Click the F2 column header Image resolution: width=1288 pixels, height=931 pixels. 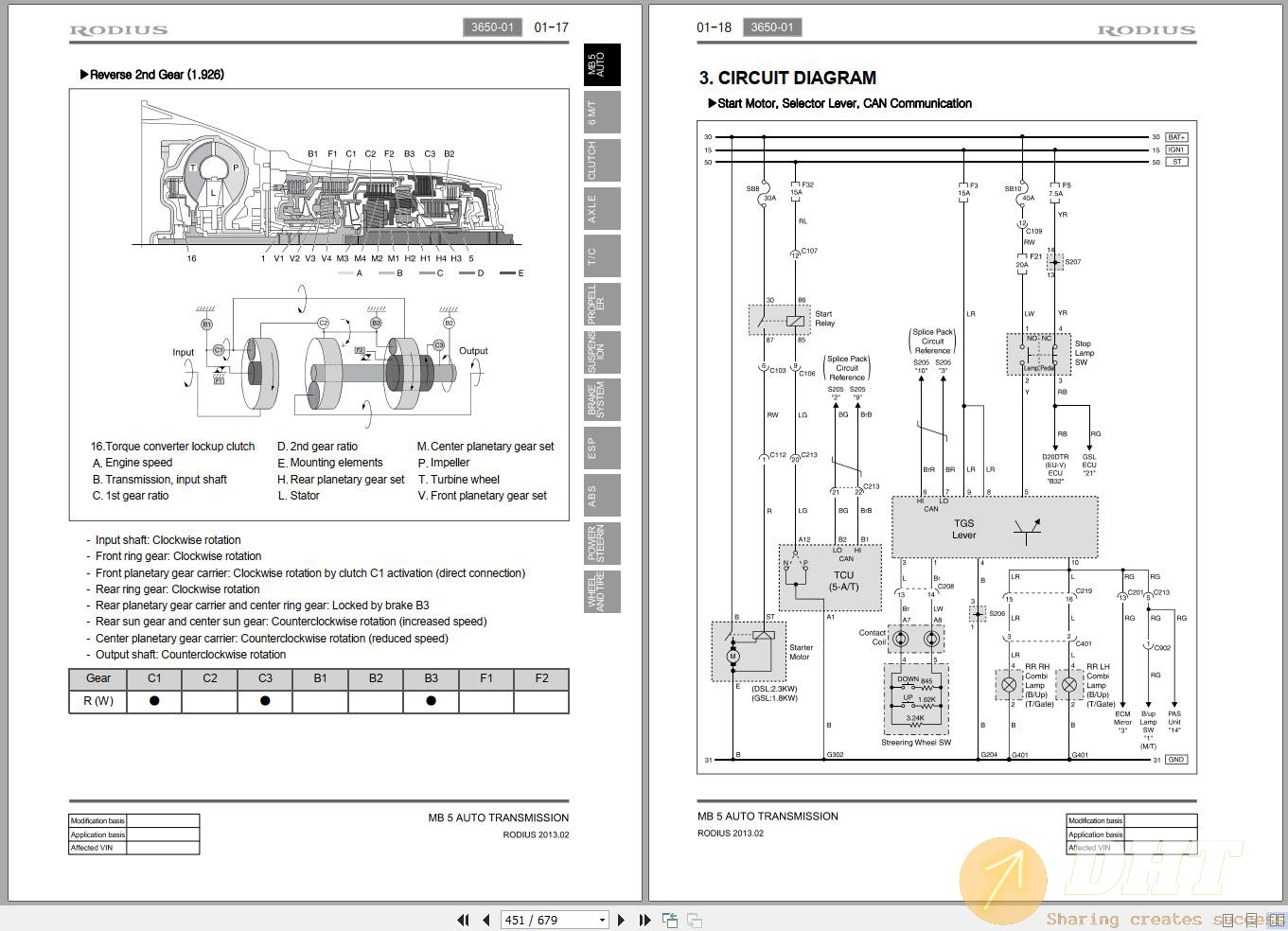pos(541,678)
